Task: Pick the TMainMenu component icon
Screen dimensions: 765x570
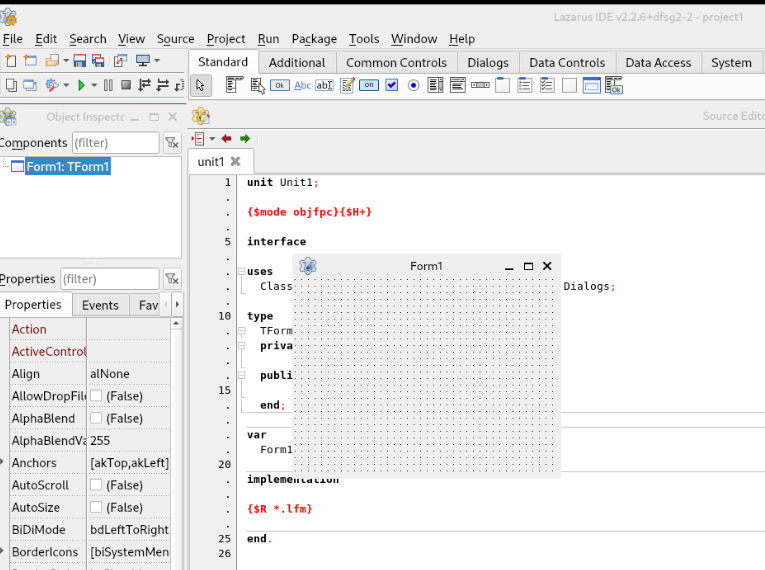Action: pos(234,85)
